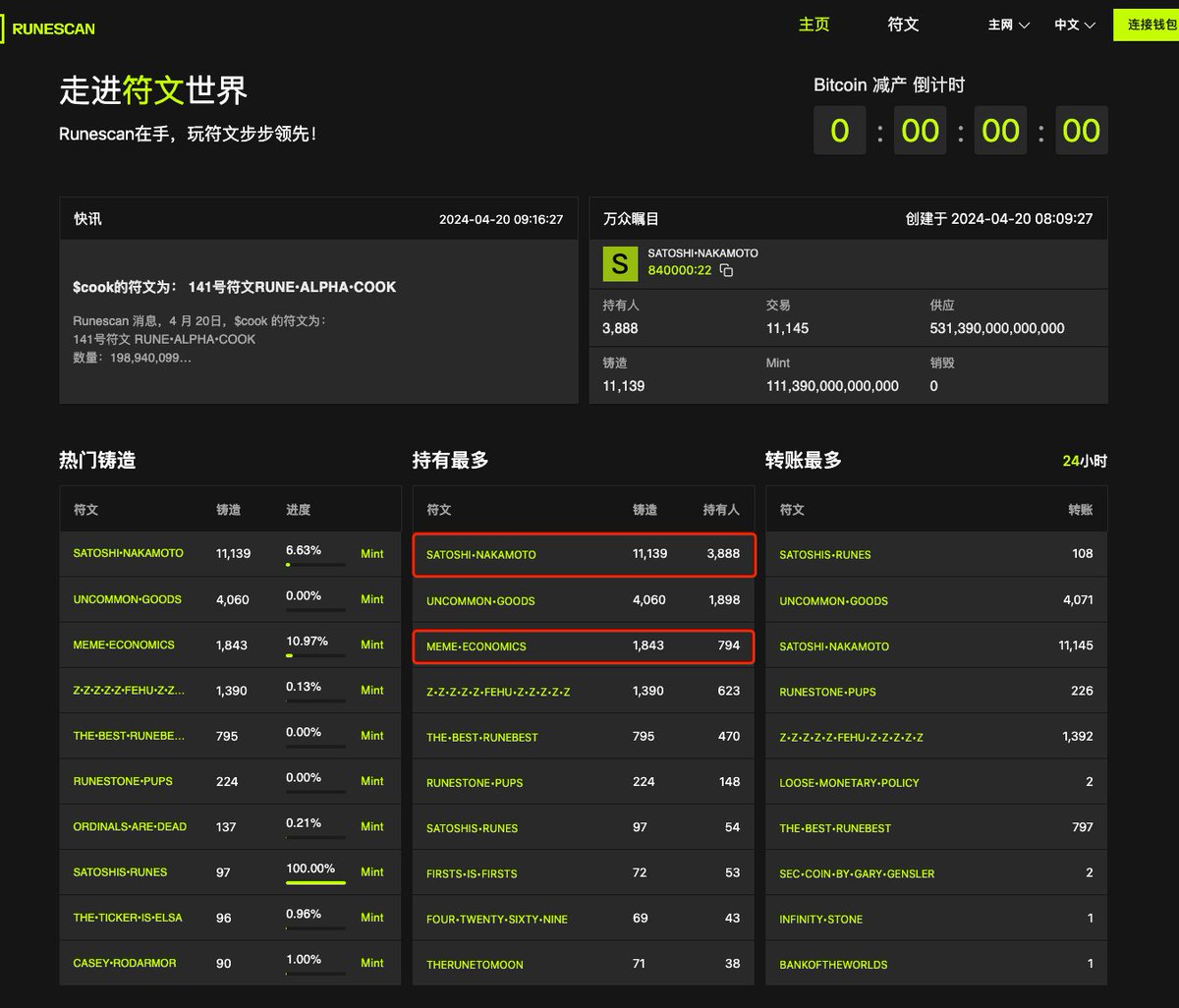Image resolution: width=1179 pixels, height=1008 pixels.
Task: Open the 符文 tab
Action: click(x=903, y=25)
